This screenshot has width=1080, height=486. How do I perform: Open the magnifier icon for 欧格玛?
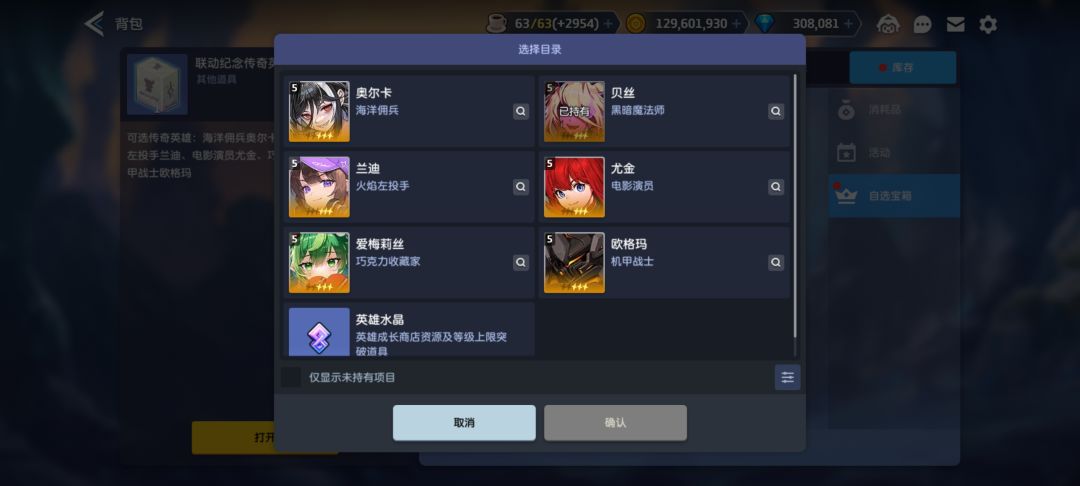point(776,262)
